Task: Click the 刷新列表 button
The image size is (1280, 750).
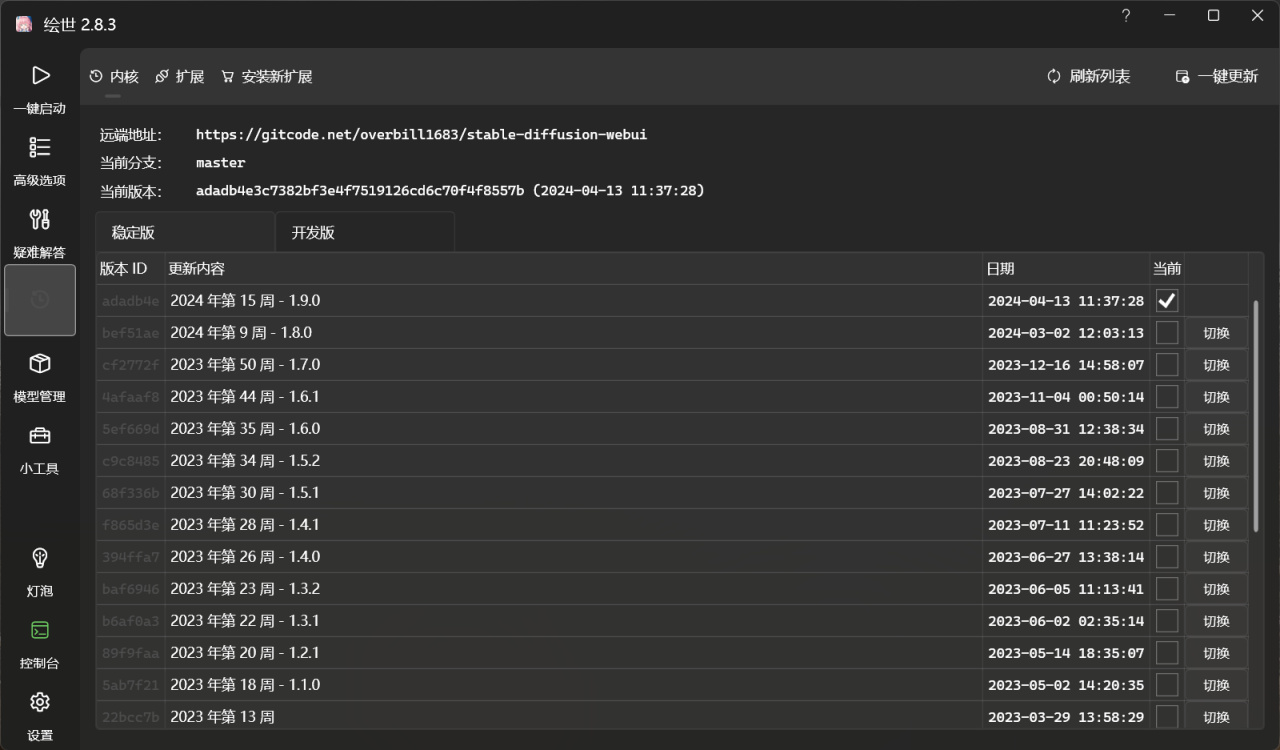Action: click(1089, 77)
